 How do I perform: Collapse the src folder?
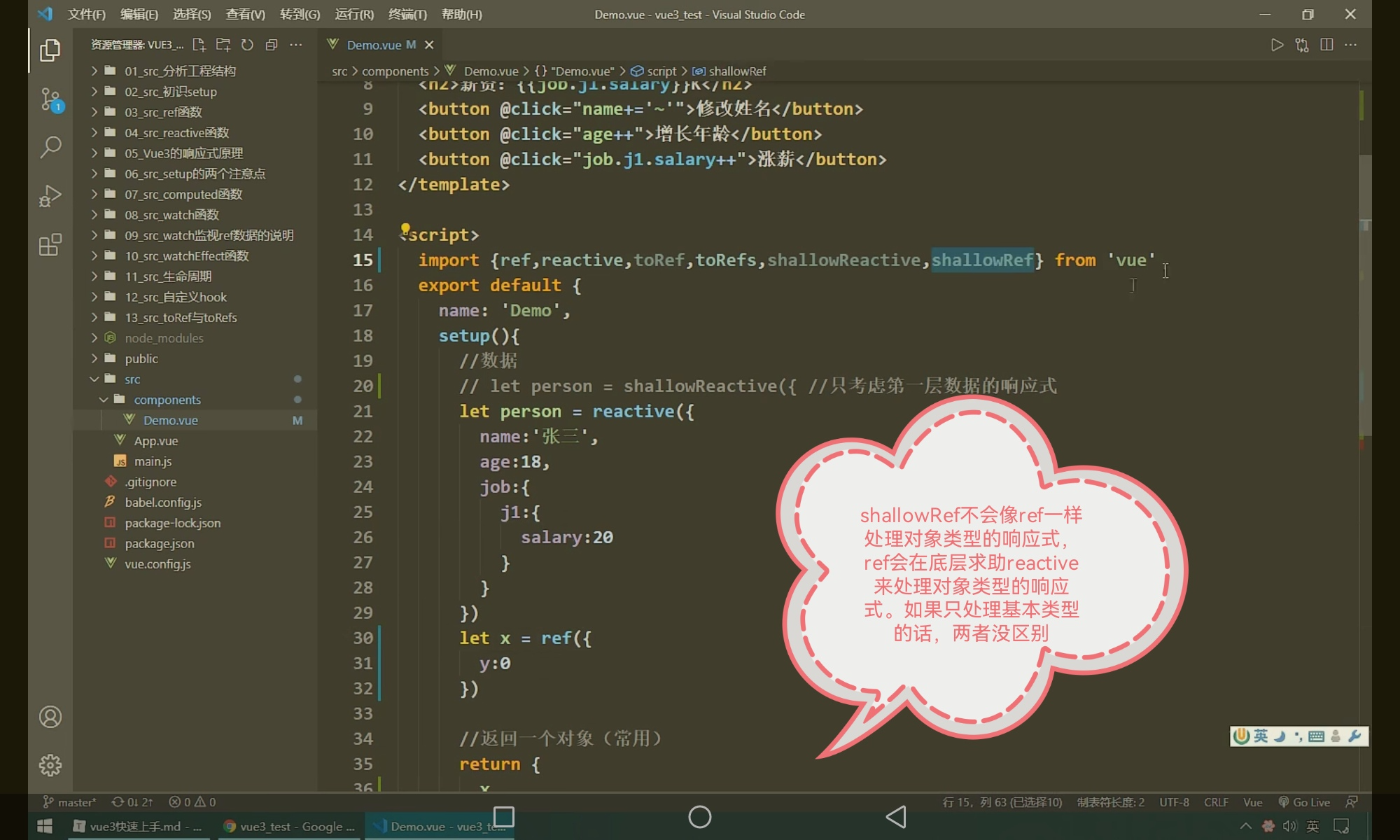[x=132, y=379]
